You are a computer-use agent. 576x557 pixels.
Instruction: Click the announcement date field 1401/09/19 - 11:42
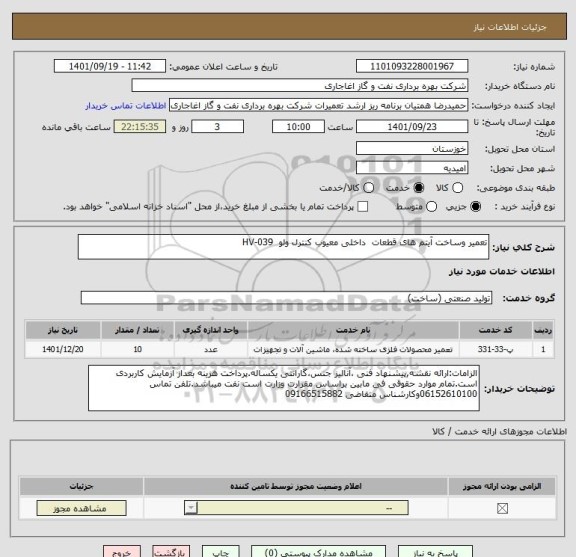pyautogui.click(x=110, y=67)
